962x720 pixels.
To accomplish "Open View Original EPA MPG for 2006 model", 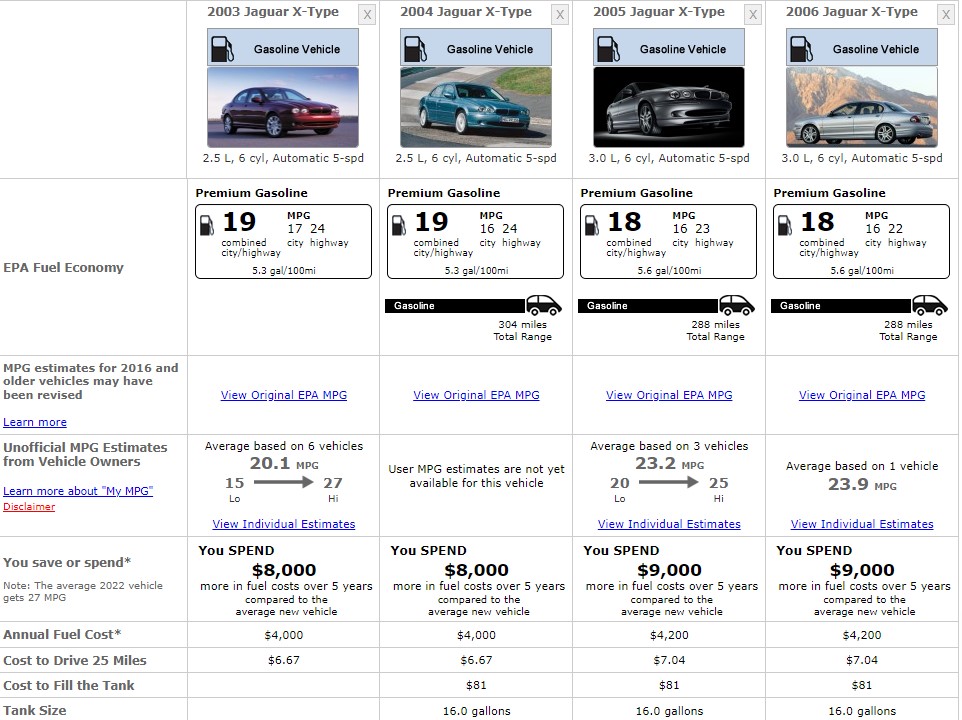I will click(x=862, y=395).
